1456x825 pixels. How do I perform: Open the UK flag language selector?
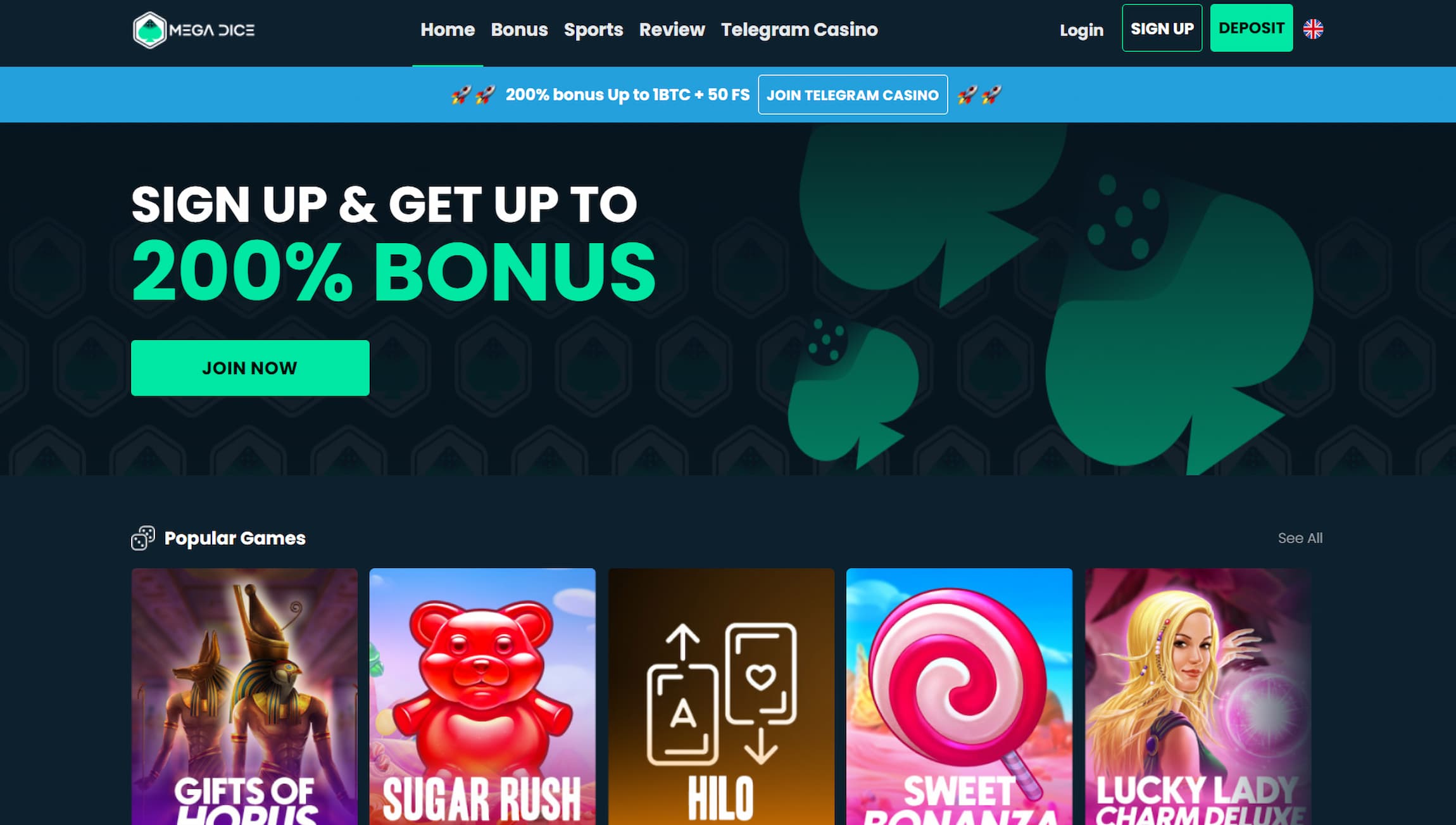click(x=1313, y=29)
